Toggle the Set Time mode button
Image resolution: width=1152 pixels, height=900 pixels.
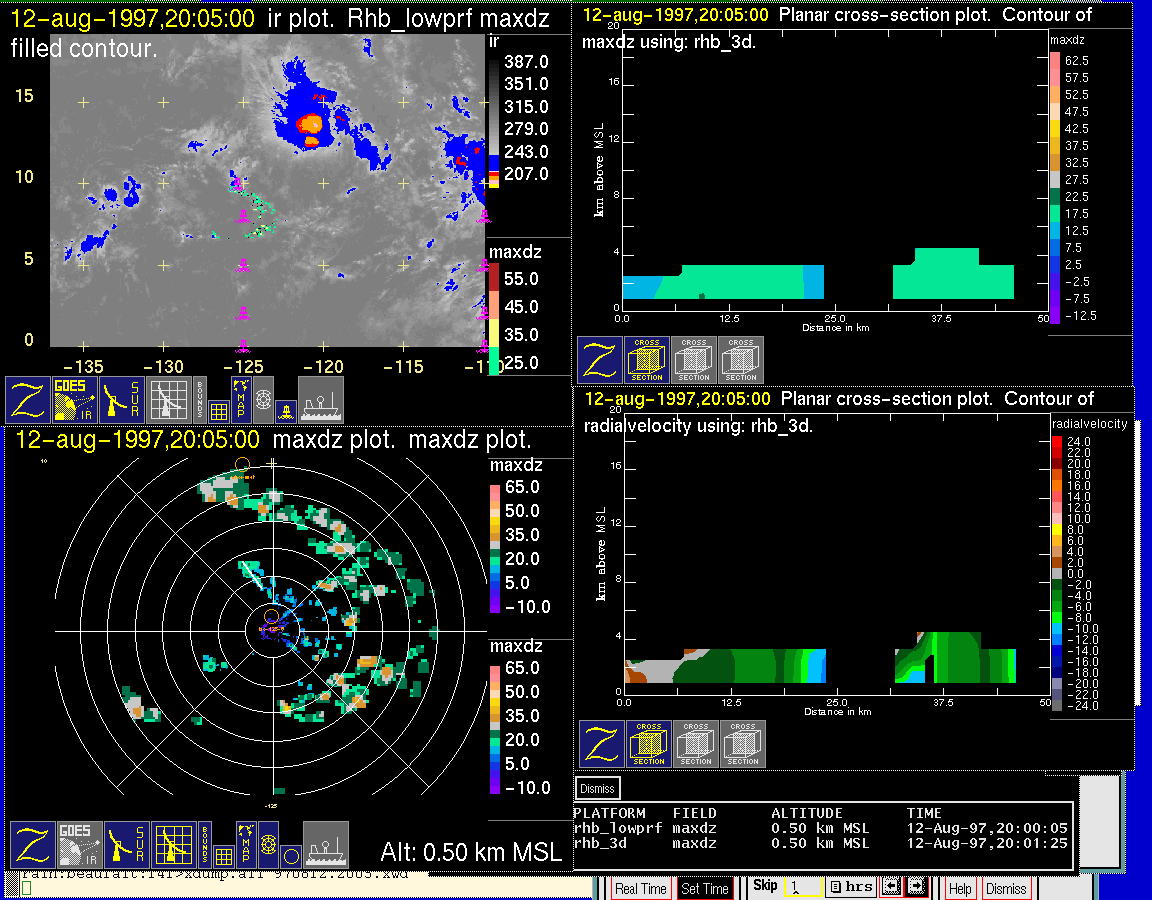tap(705, 888)
